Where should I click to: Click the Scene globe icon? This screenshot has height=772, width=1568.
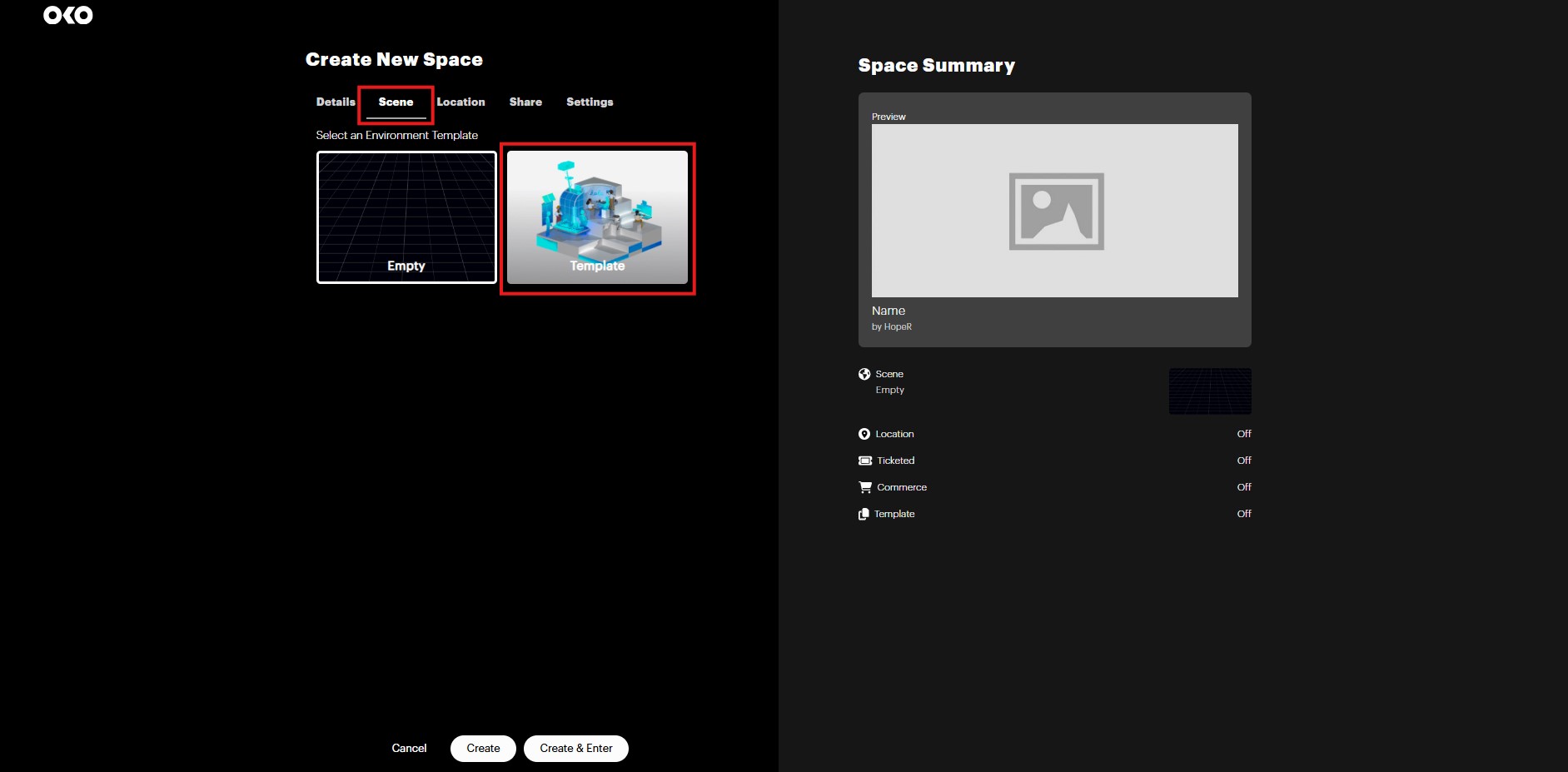pyautogui.click(x=864, y=374)
